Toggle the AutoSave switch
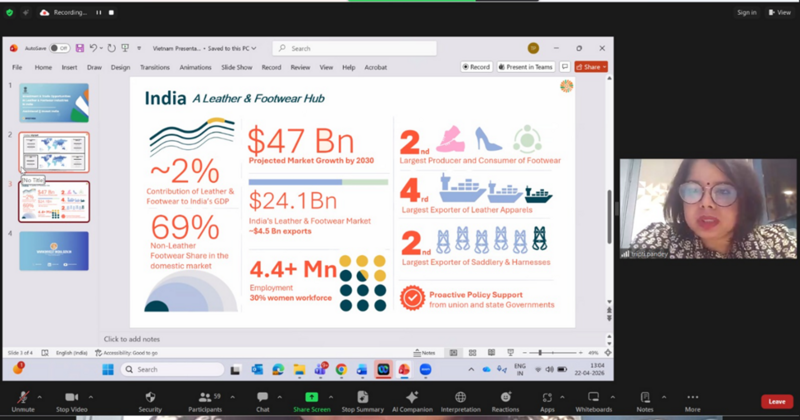Viewport: 800px width, 420px height. (x=59, y=47)
